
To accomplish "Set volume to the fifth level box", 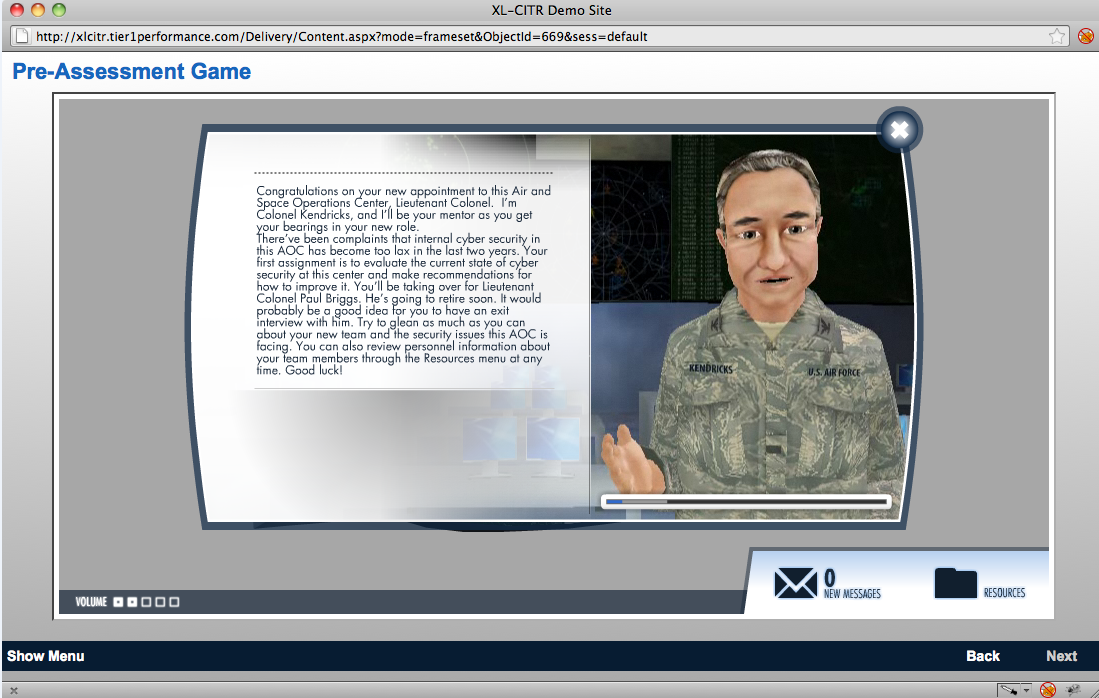I will coord(174,602).
